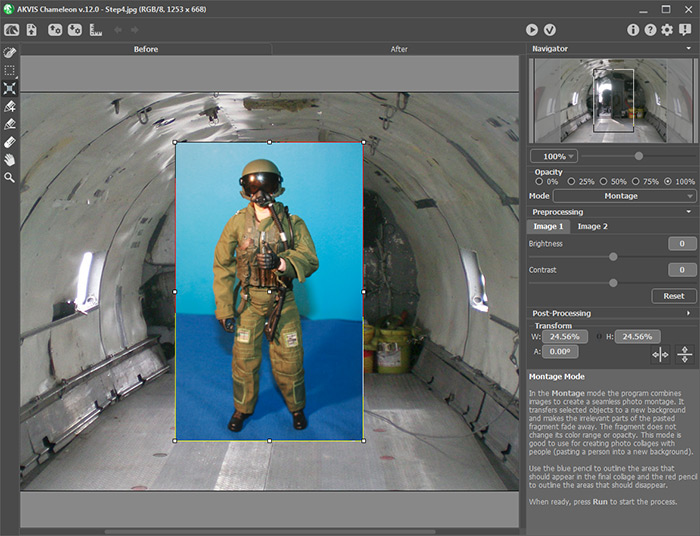Adjust the Contrast slider handle
This screenshot has height=536, width=700.
[x=613, y=283]
